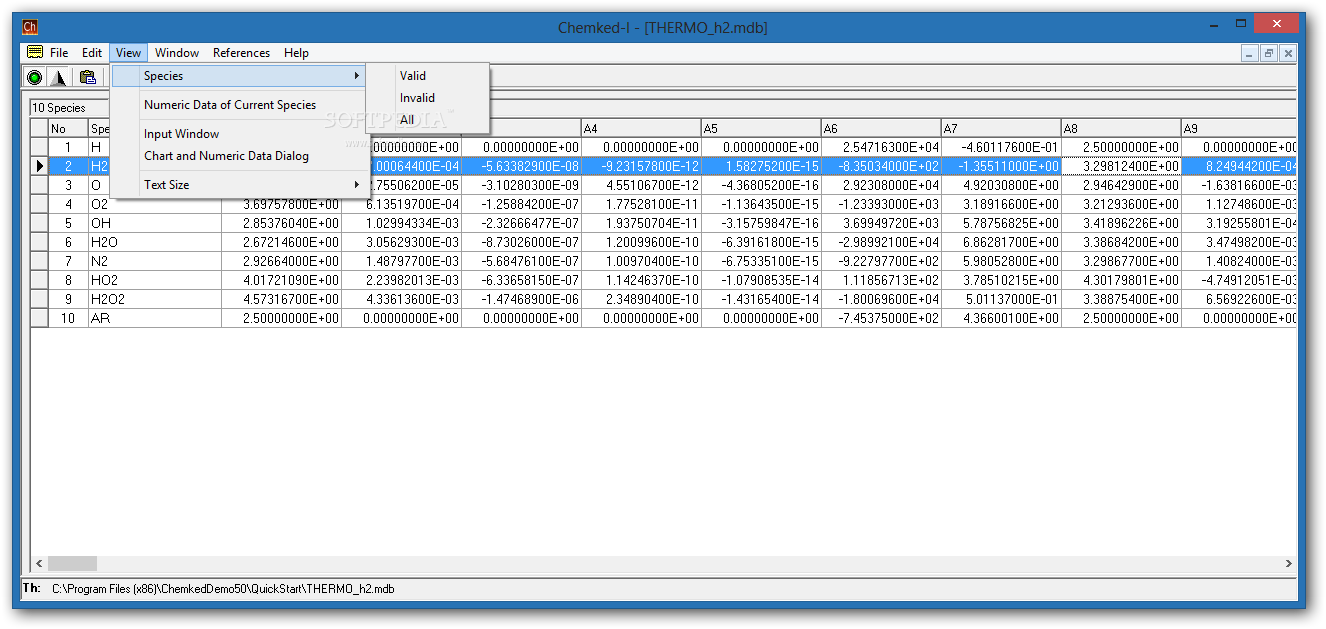Viewport: 1326px width, 629px height.
Task: Open Input Window from View menu
Action: coord(239,134)
